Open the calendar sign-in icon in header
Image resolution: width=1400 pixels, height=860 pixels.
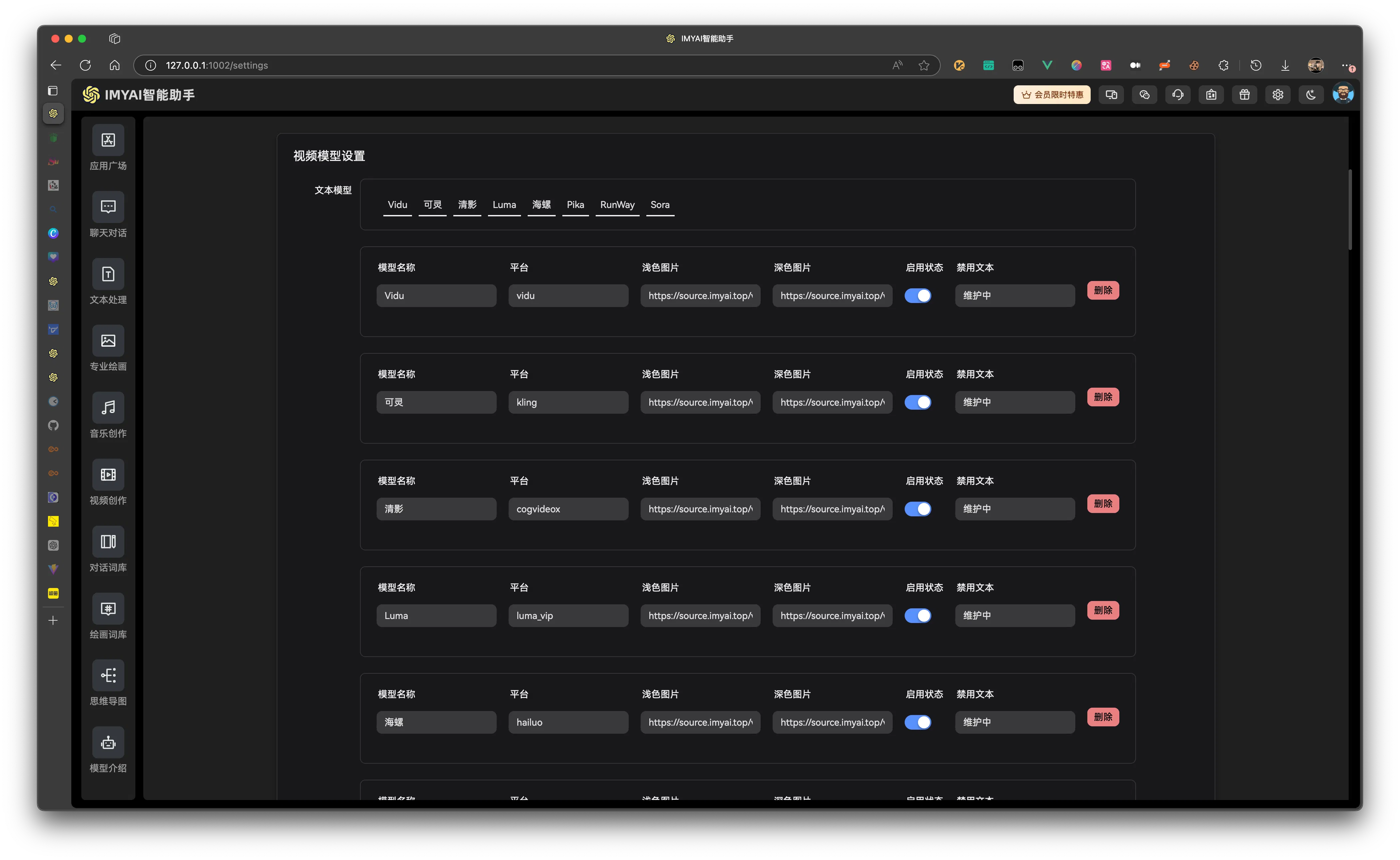[1211, 95]
